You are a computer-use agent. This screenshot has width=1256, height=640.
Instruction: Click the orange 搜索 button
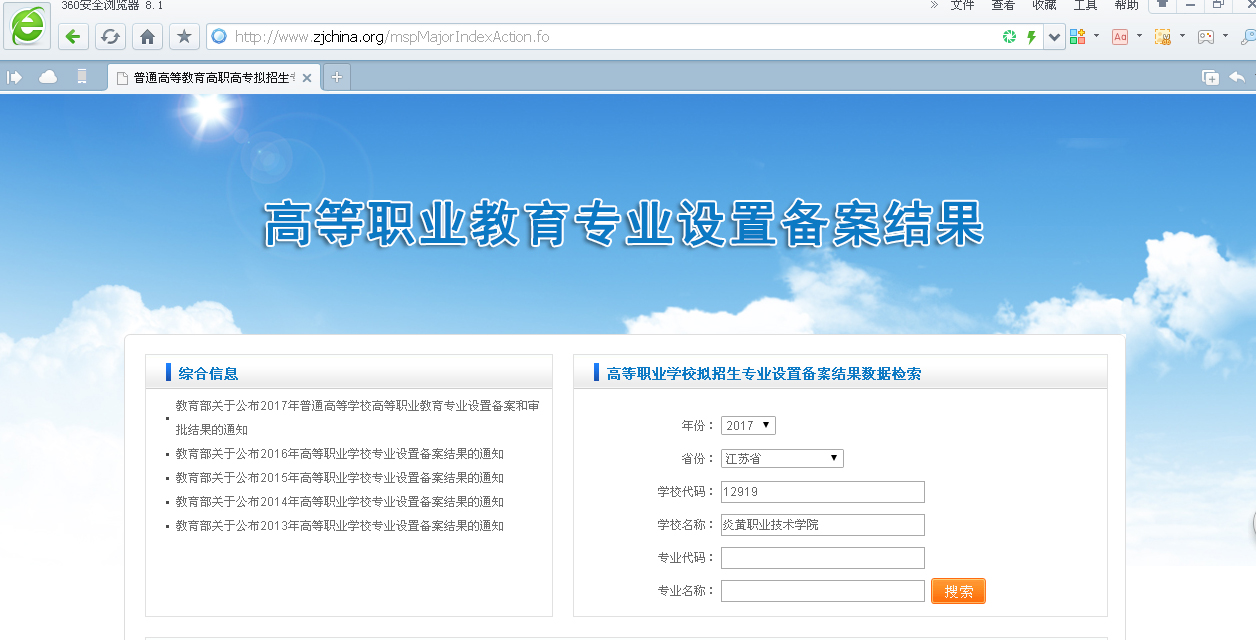point(958,591)
